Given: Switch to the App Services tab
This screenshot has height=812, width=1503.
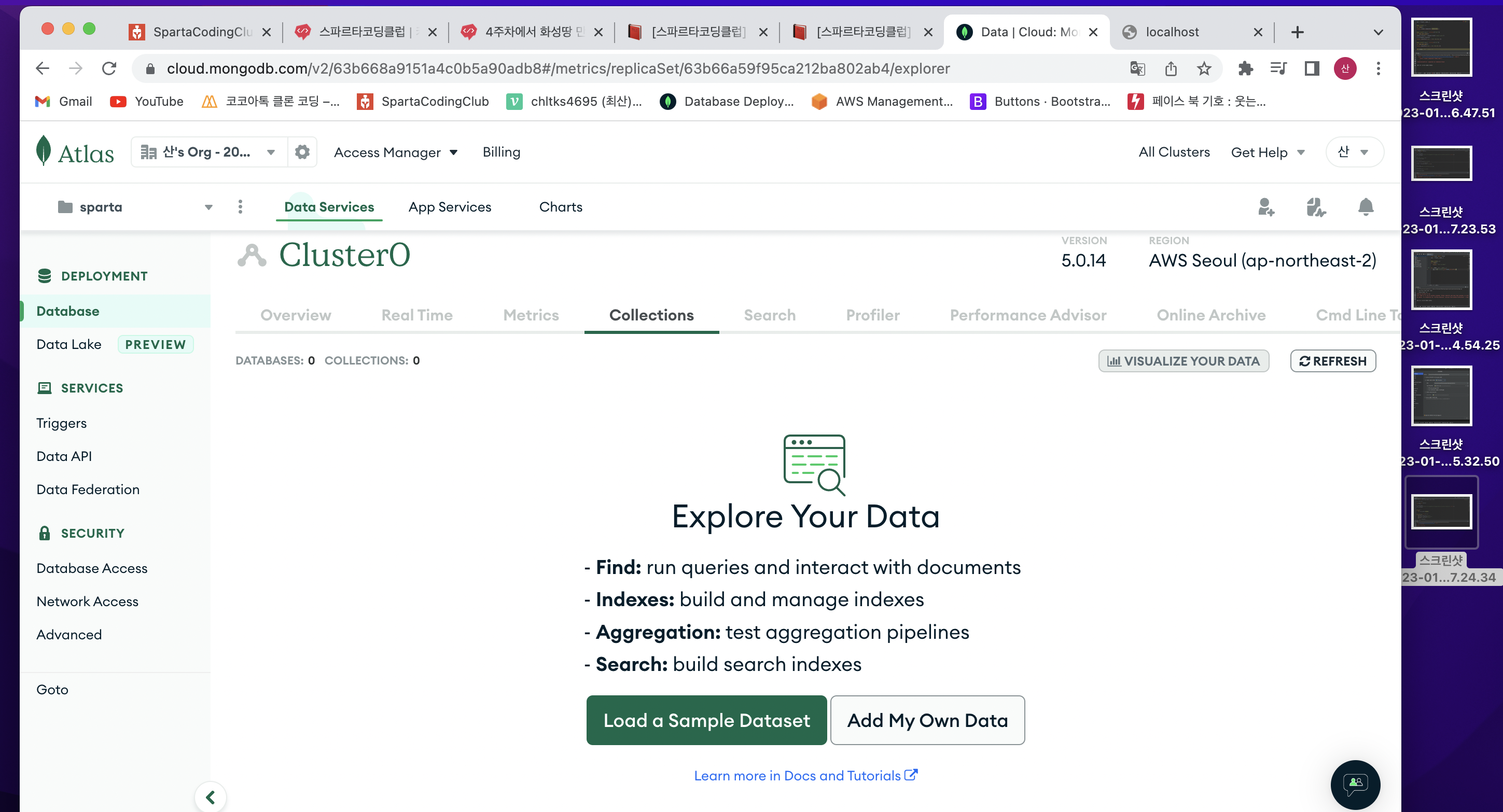Looking at the screenshot, I should 450,207.
